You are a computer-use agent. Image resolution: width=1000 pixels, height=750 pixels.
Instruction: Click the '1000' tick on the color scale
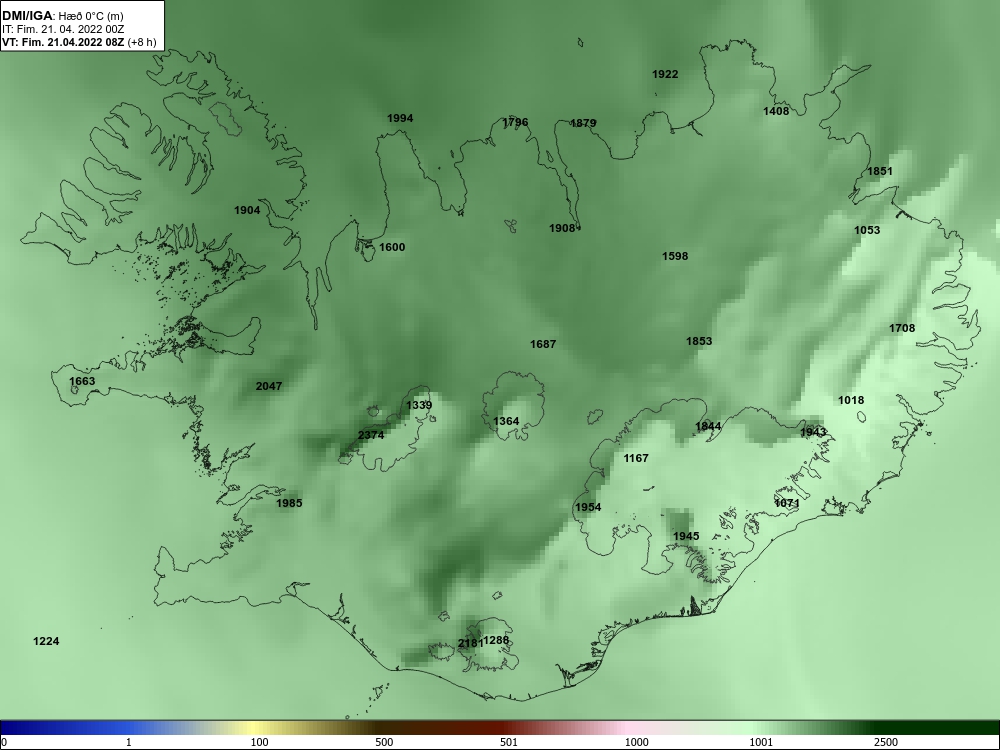[x=636, y=742]
